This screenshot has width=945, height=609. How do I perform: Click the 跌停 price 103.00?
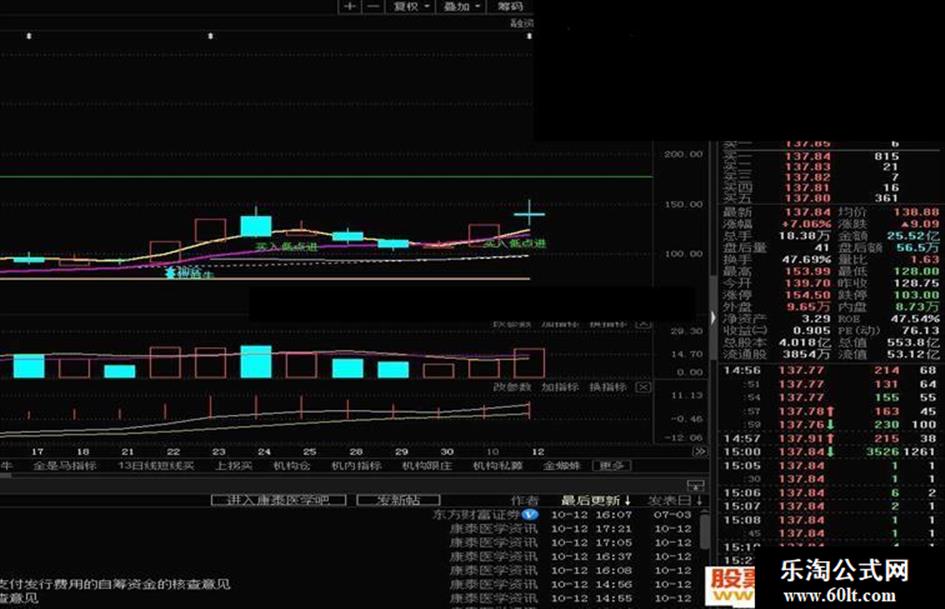[916, 295]
